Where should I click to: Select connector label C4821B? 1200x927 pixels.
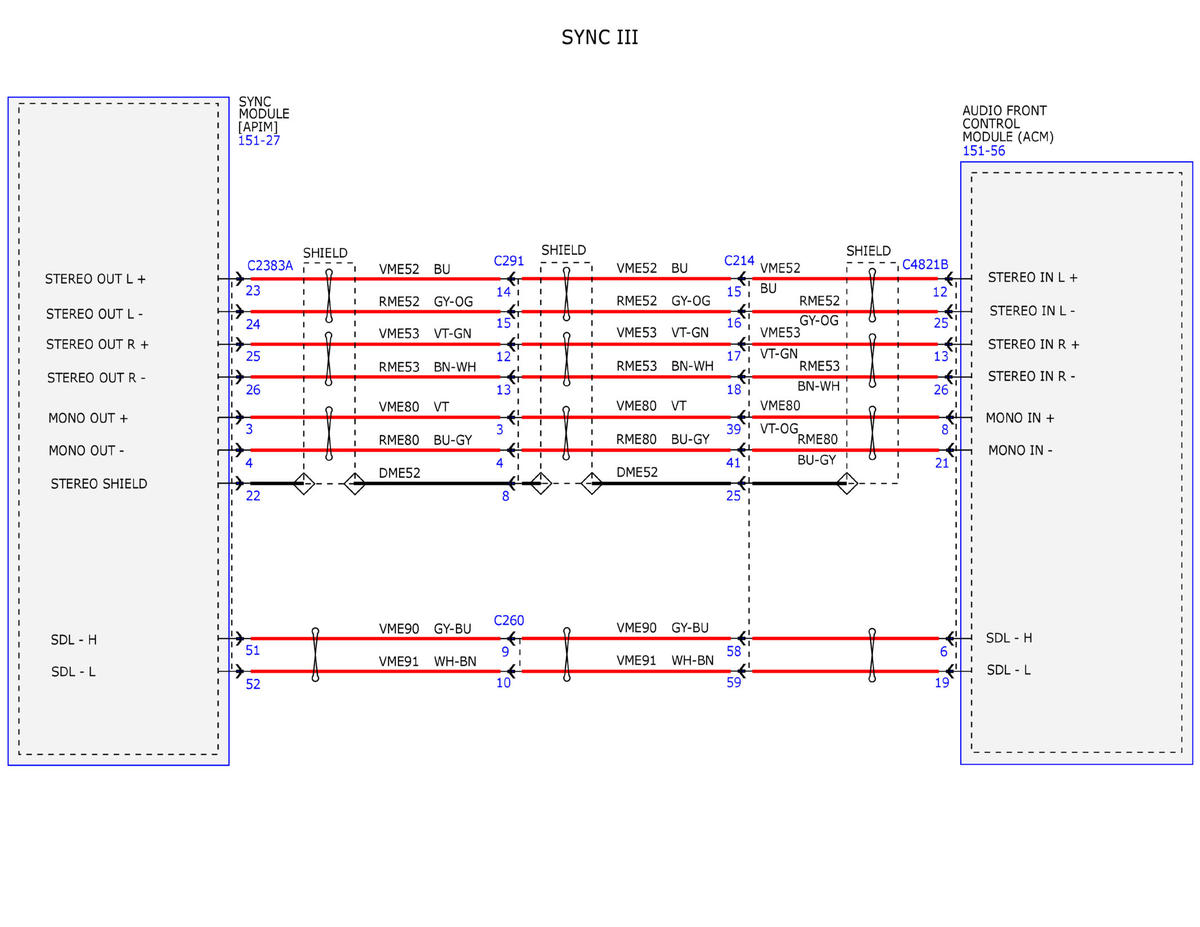click(925, 265)
